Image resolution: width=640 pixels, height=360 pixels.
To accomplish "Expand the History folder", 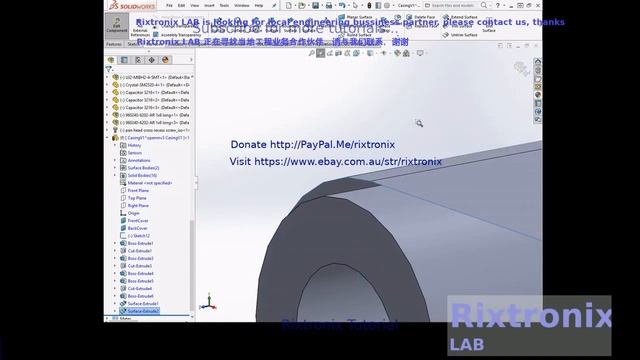I will pos(115,145).
